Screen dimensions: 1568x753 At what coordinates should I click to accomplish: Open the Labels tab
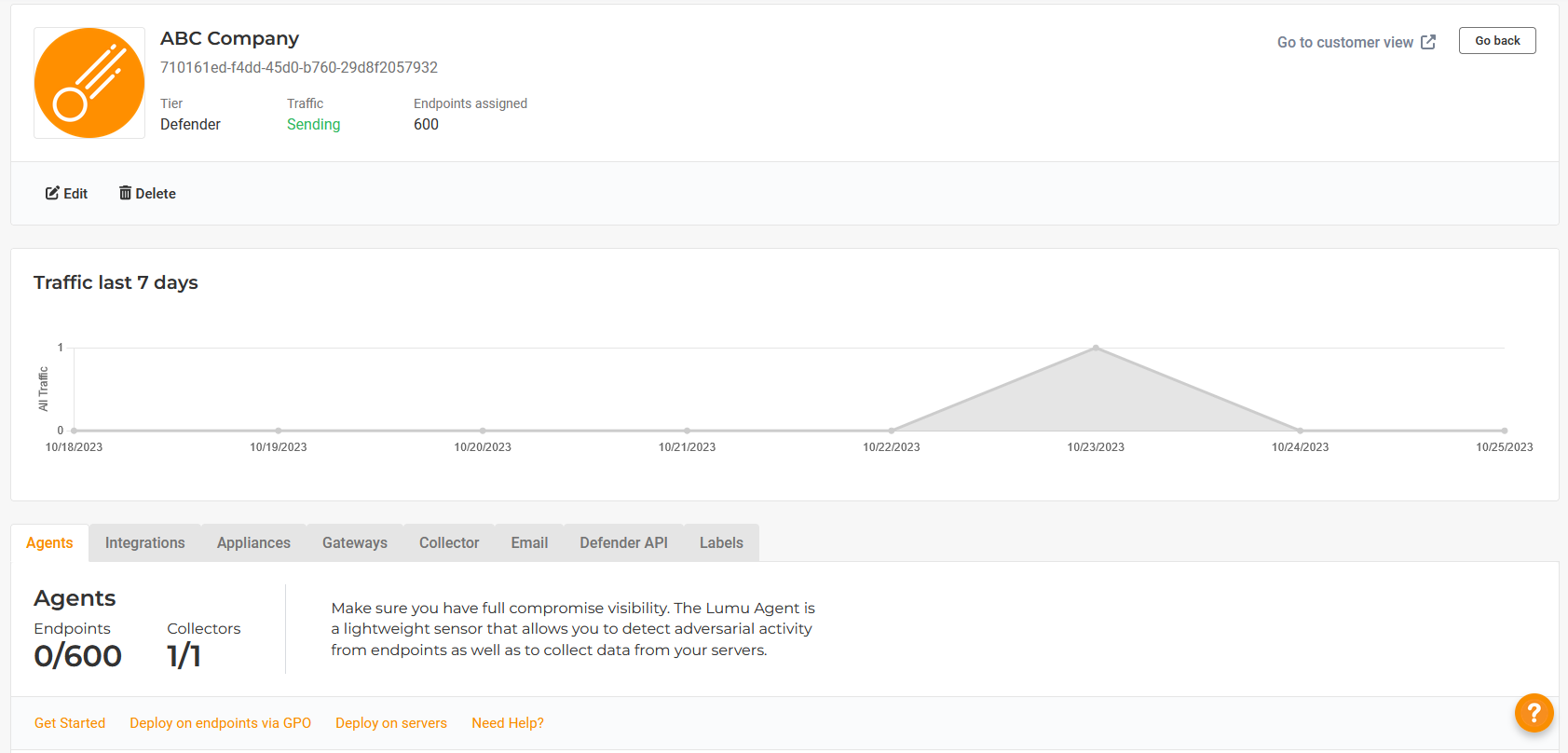pyautogui.click(x=721, y=543)
